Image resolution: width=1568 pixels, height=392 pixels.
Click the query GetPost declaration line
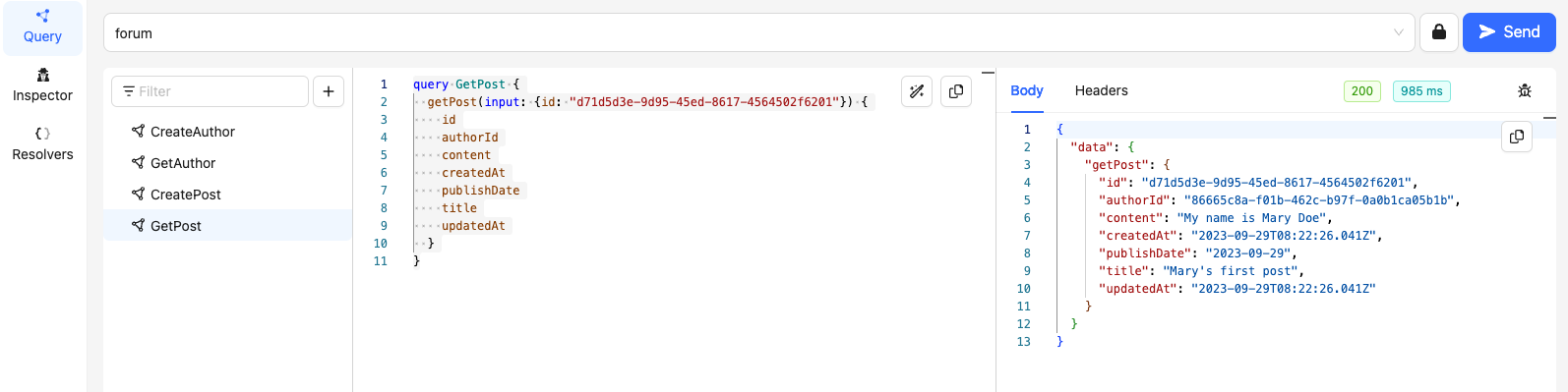click(466, 84)
